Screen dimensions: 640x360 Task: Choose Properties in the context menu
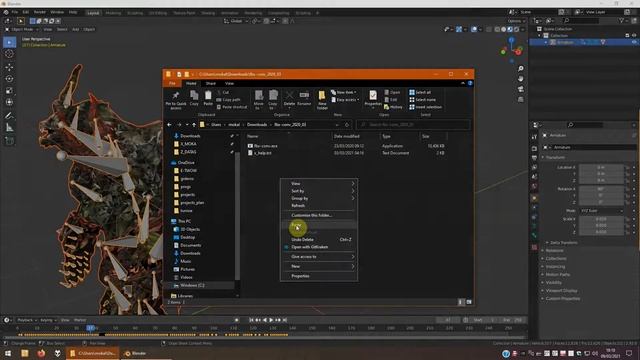coord(319,276)
